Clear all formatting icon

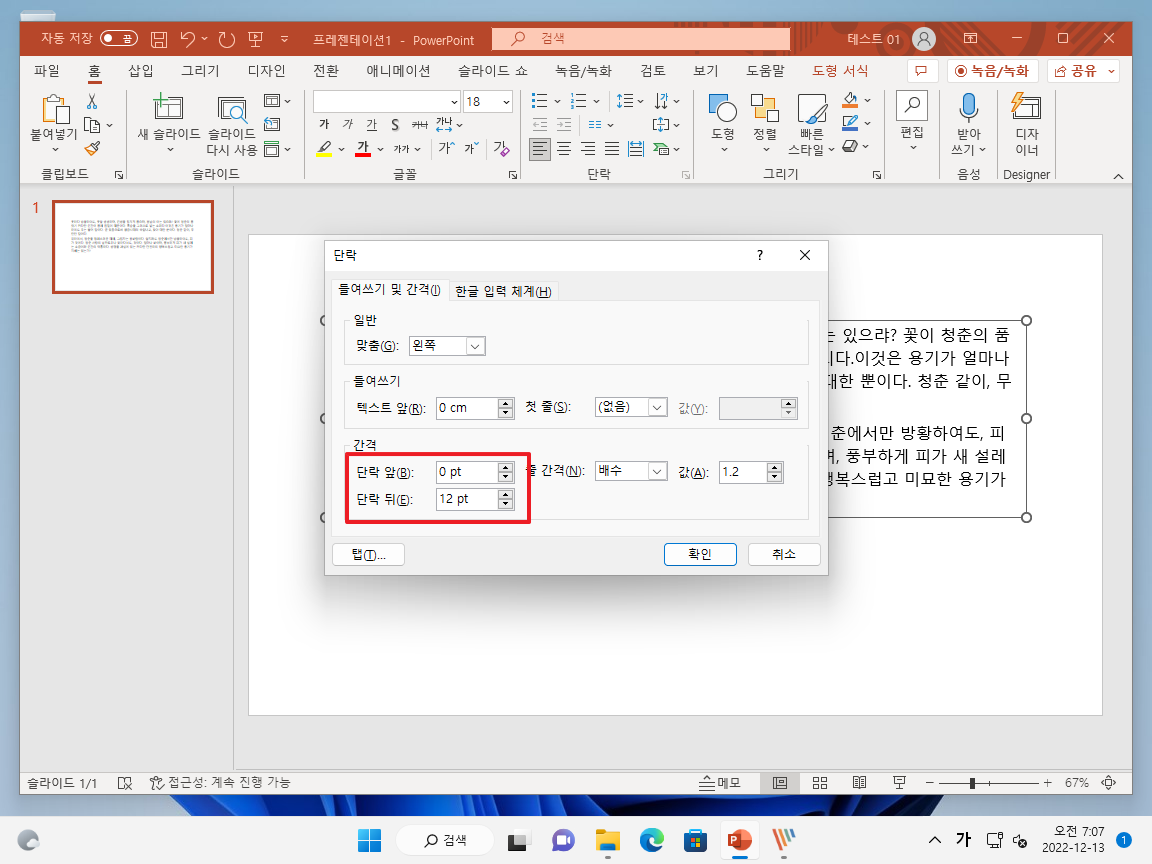point(502,148)
